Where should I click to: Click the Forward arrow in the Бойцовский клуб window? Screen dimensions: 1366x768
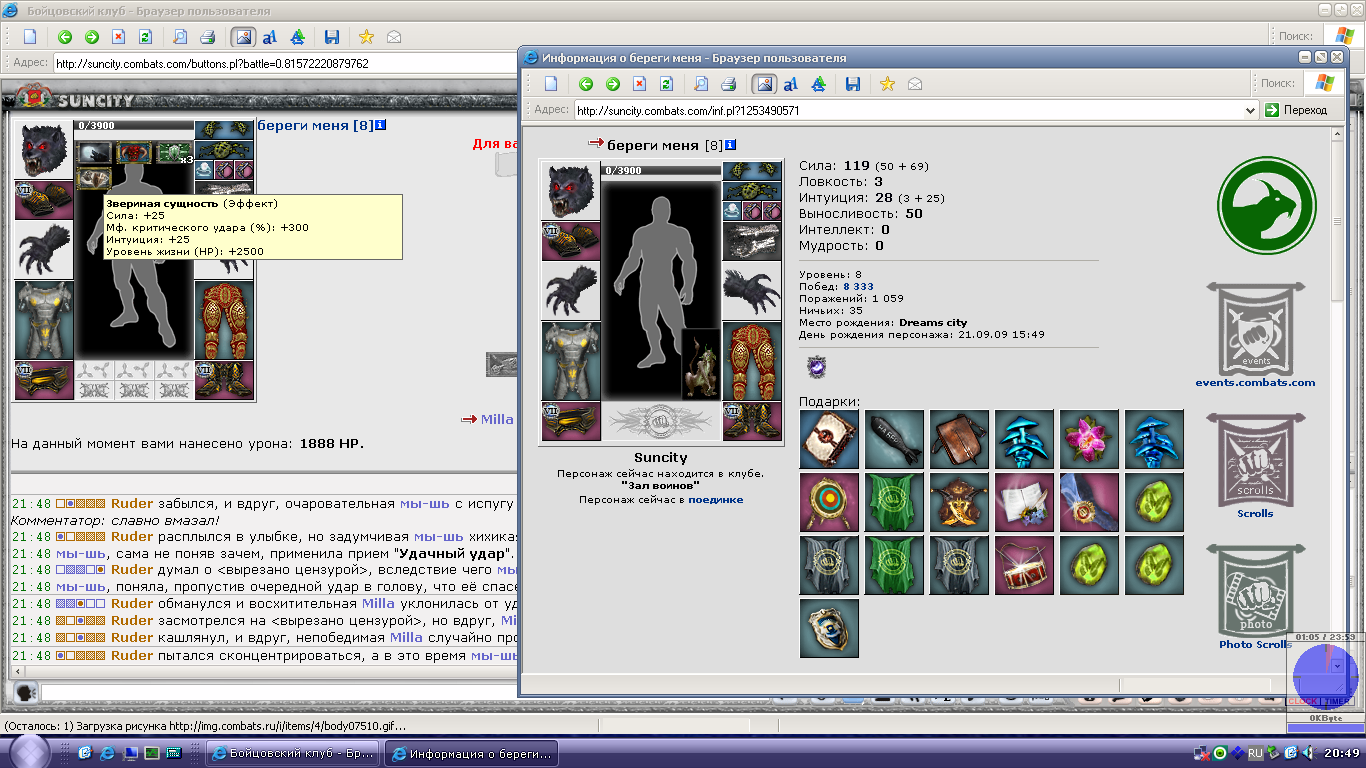(x=92, y=37)
